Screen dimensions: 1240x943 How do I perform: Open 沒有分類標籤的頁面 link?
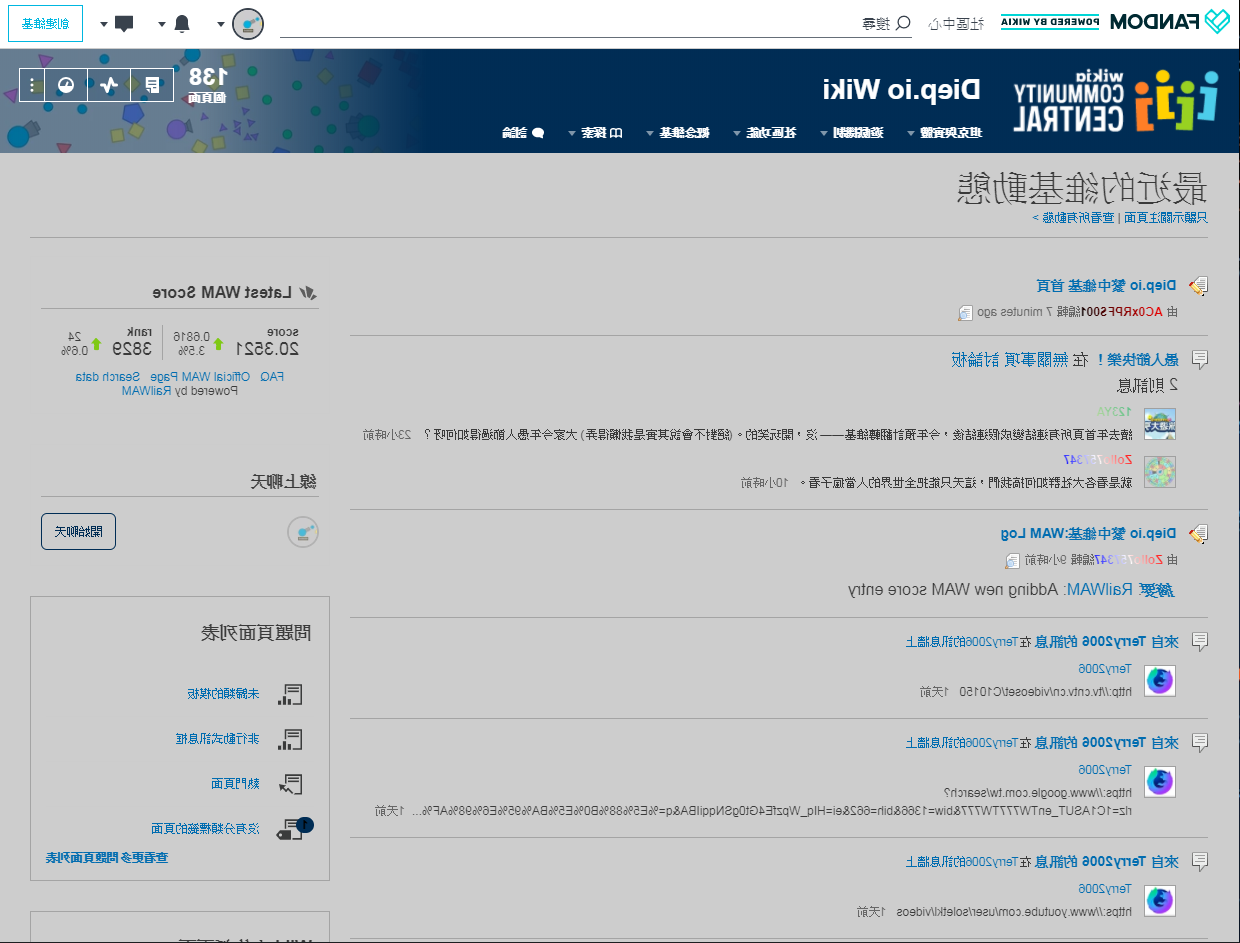[x=206, y=828]
